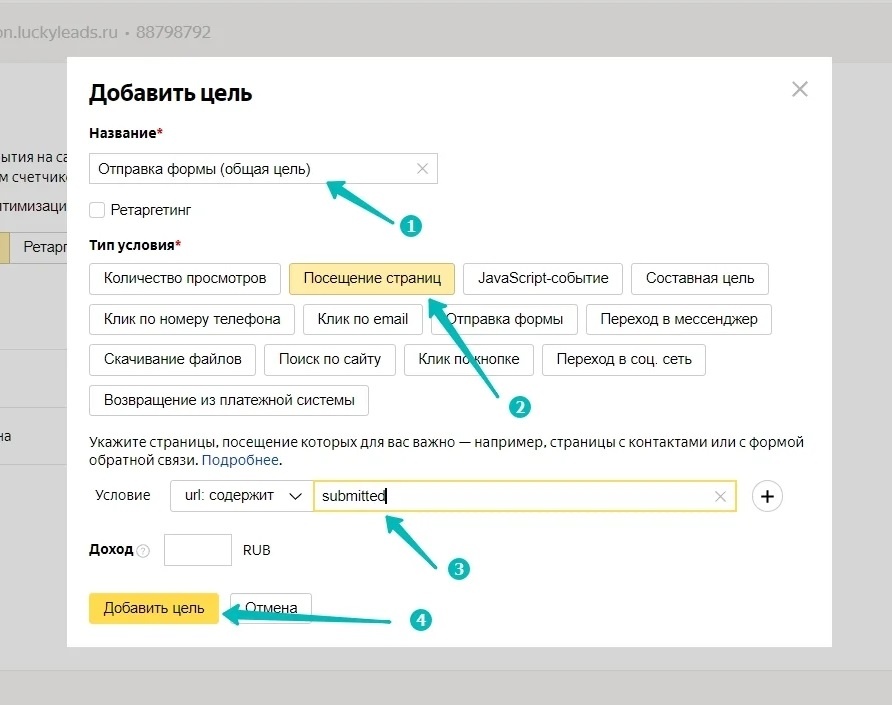Select Клик по email condition type
The width and height of the screenshot is (892, 705).
[x=362, y=319]
